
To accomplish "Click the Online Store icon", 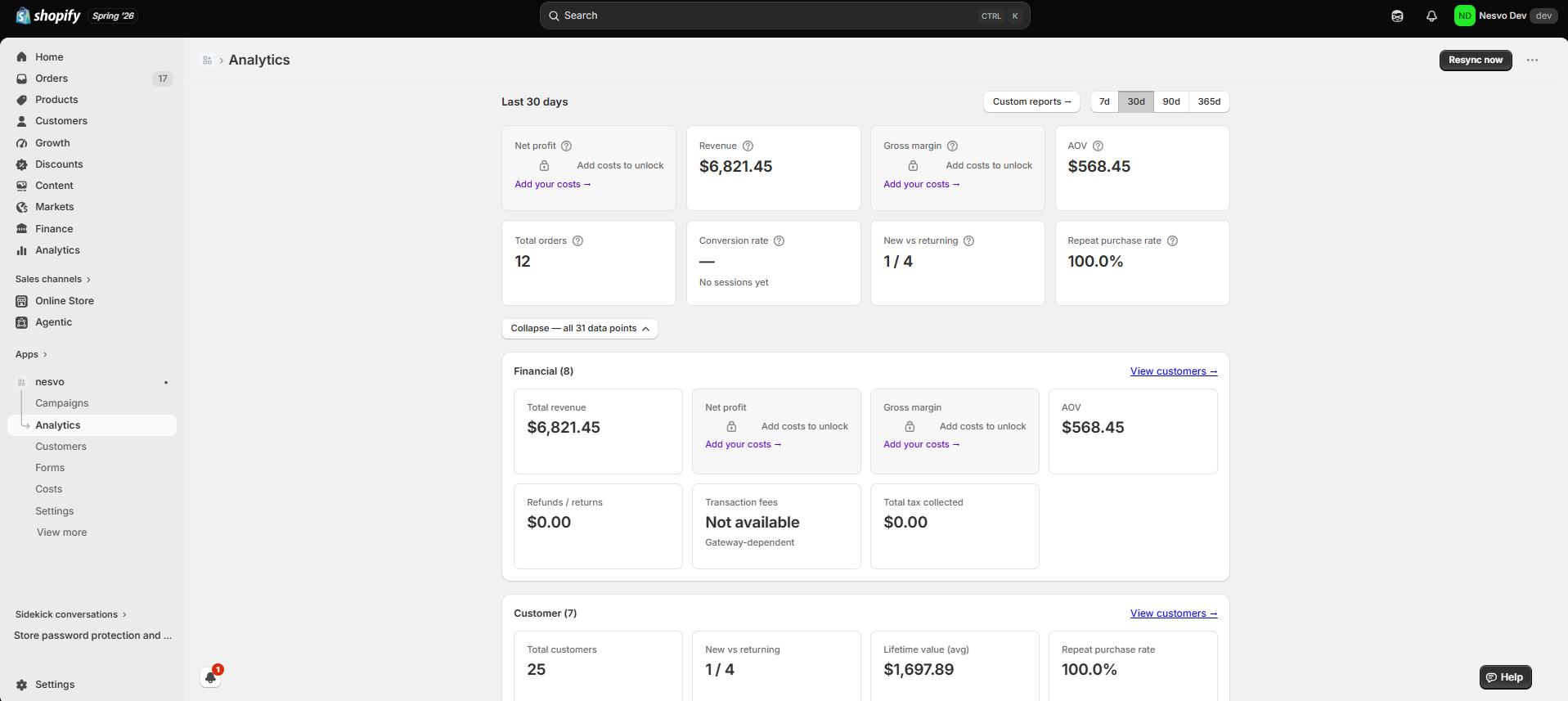I will (x=22, y=301).
